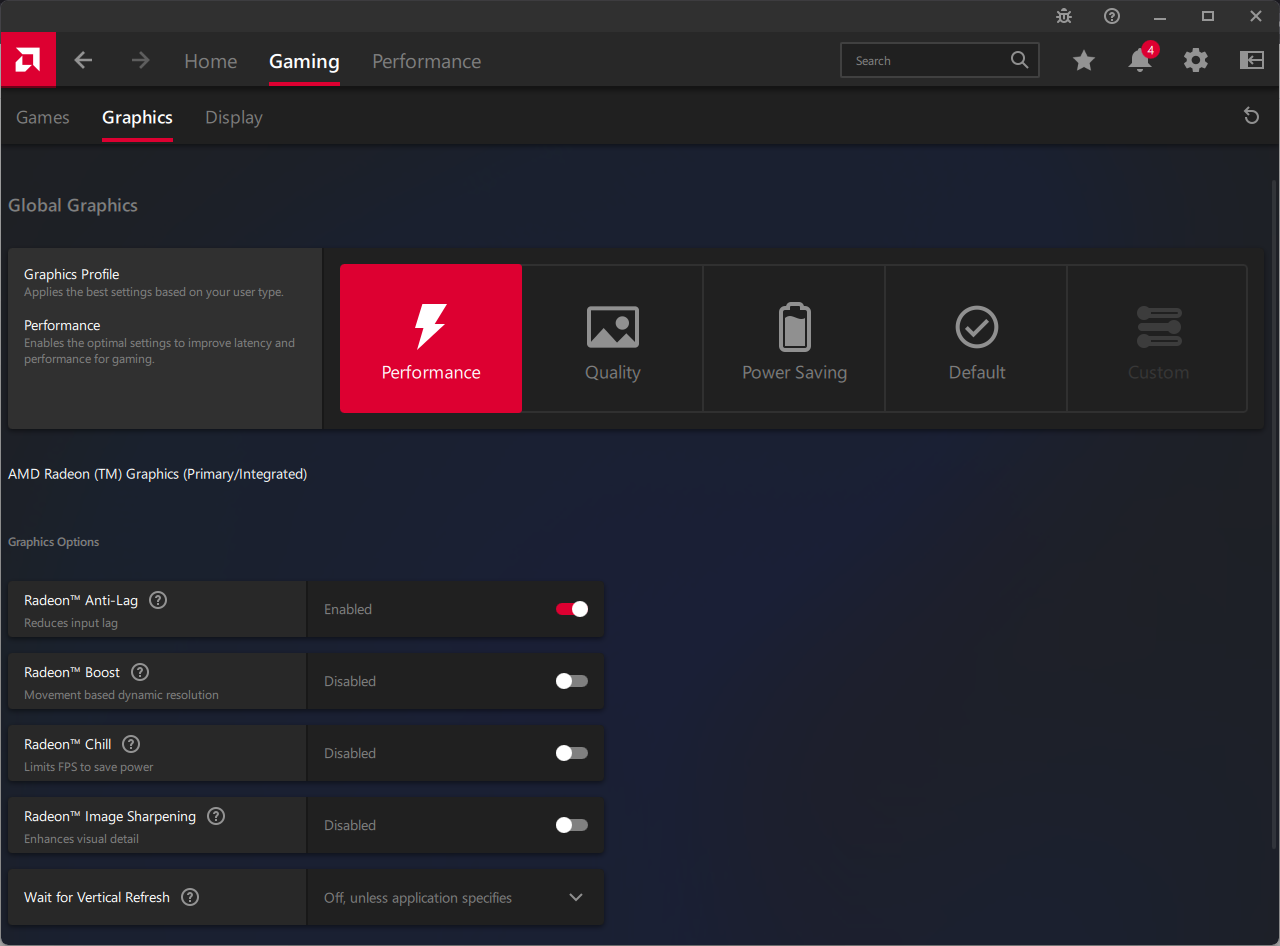Disable the Radeon Anti-Lag toggle
The image size is (1280, 946).
tap(572, 609)
